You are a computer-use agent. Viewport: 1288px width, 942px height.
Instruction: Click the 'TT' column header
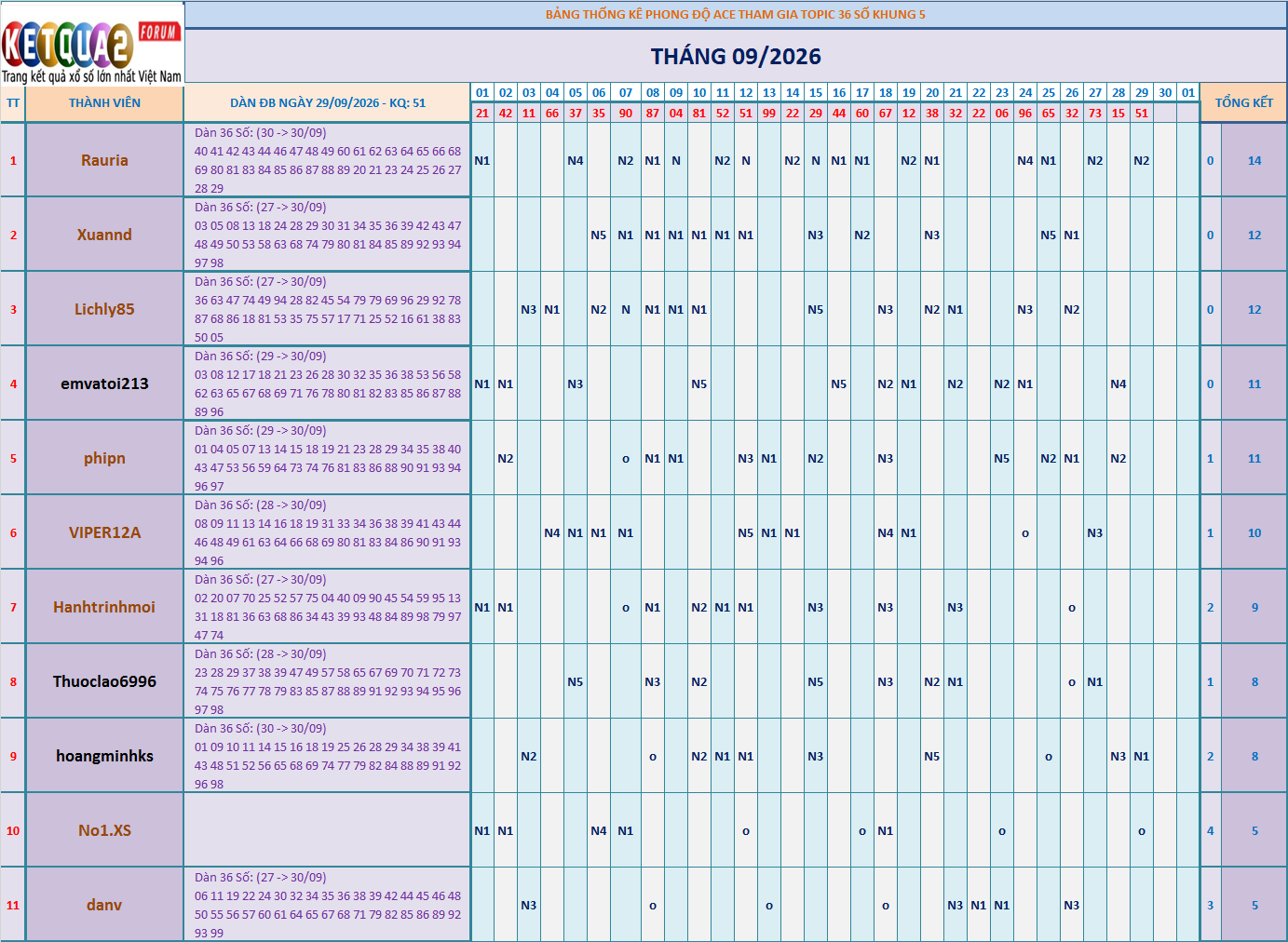click(x=13, y=103)
